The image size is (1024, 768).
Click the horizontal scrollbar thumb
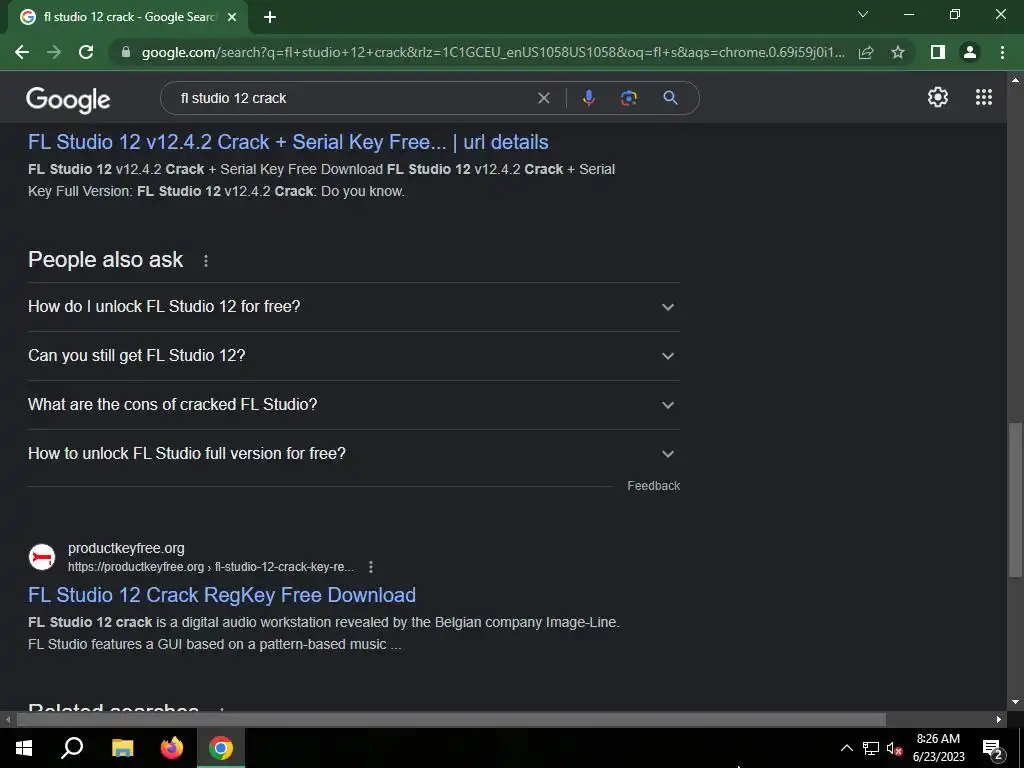[451, 720]
